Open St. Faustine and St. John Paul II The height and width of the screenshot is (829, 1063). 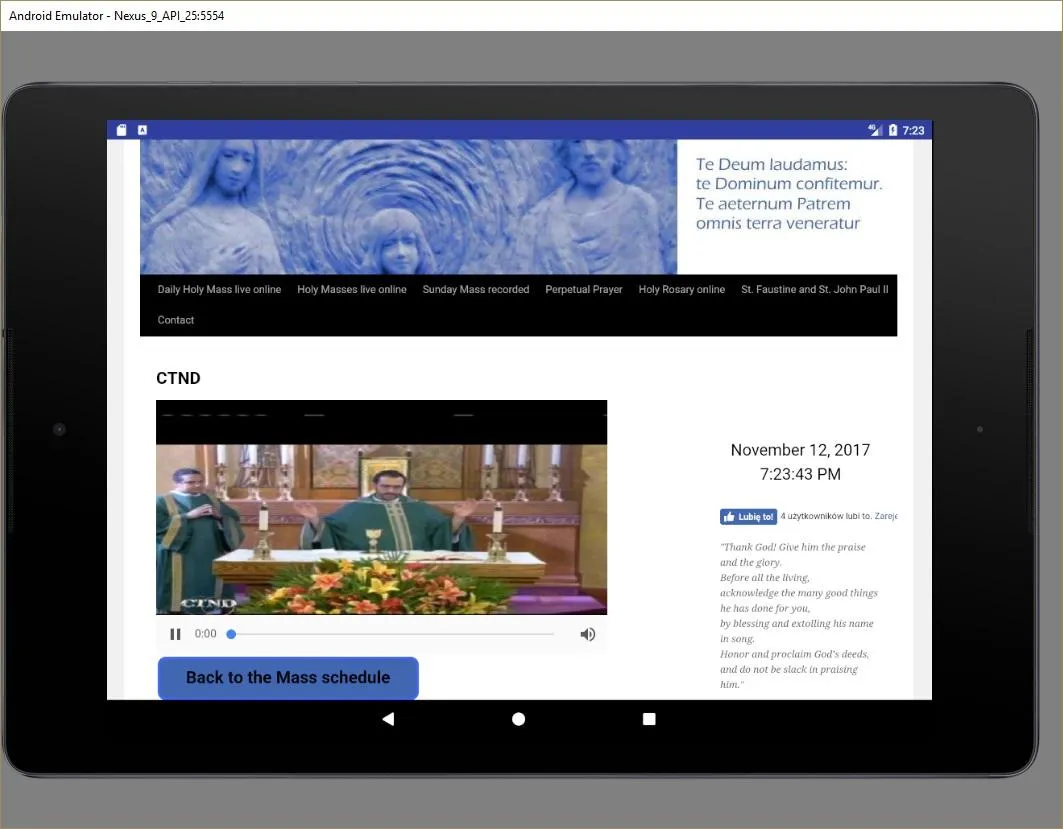pos(814,289)
